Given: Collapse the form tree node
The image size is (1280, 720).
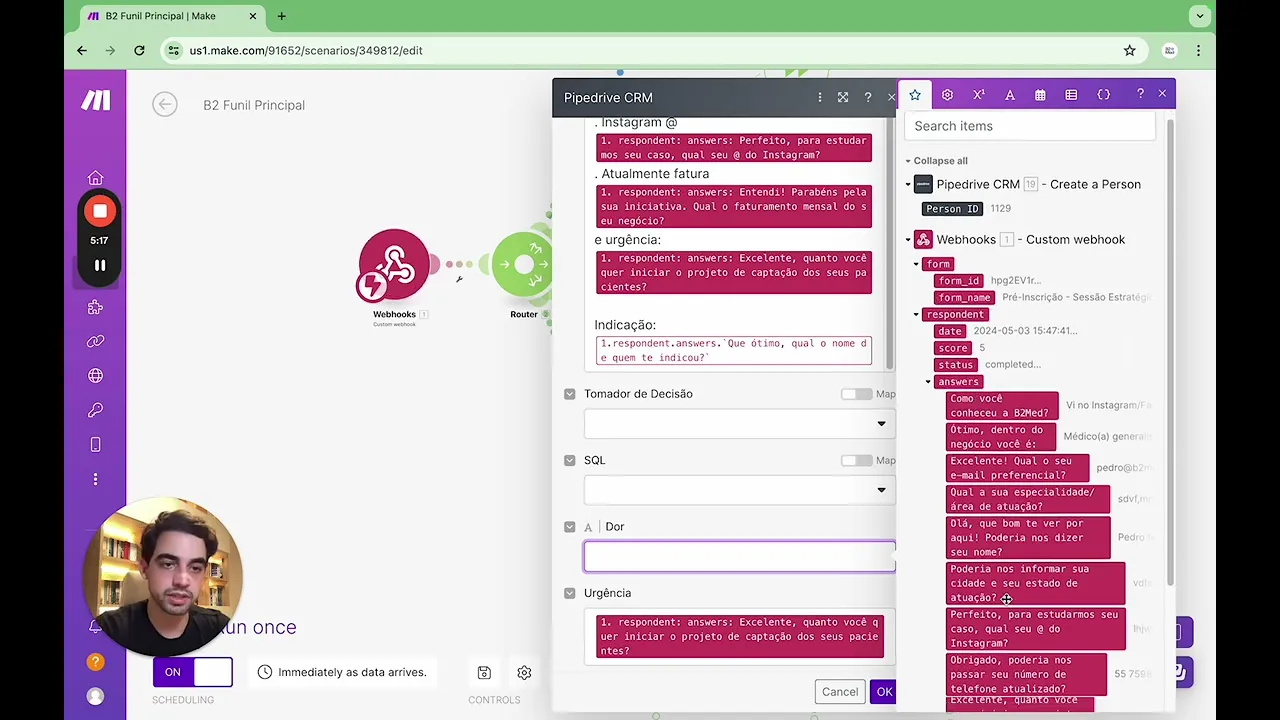Looking at the screenshot, I should (915, 264).
